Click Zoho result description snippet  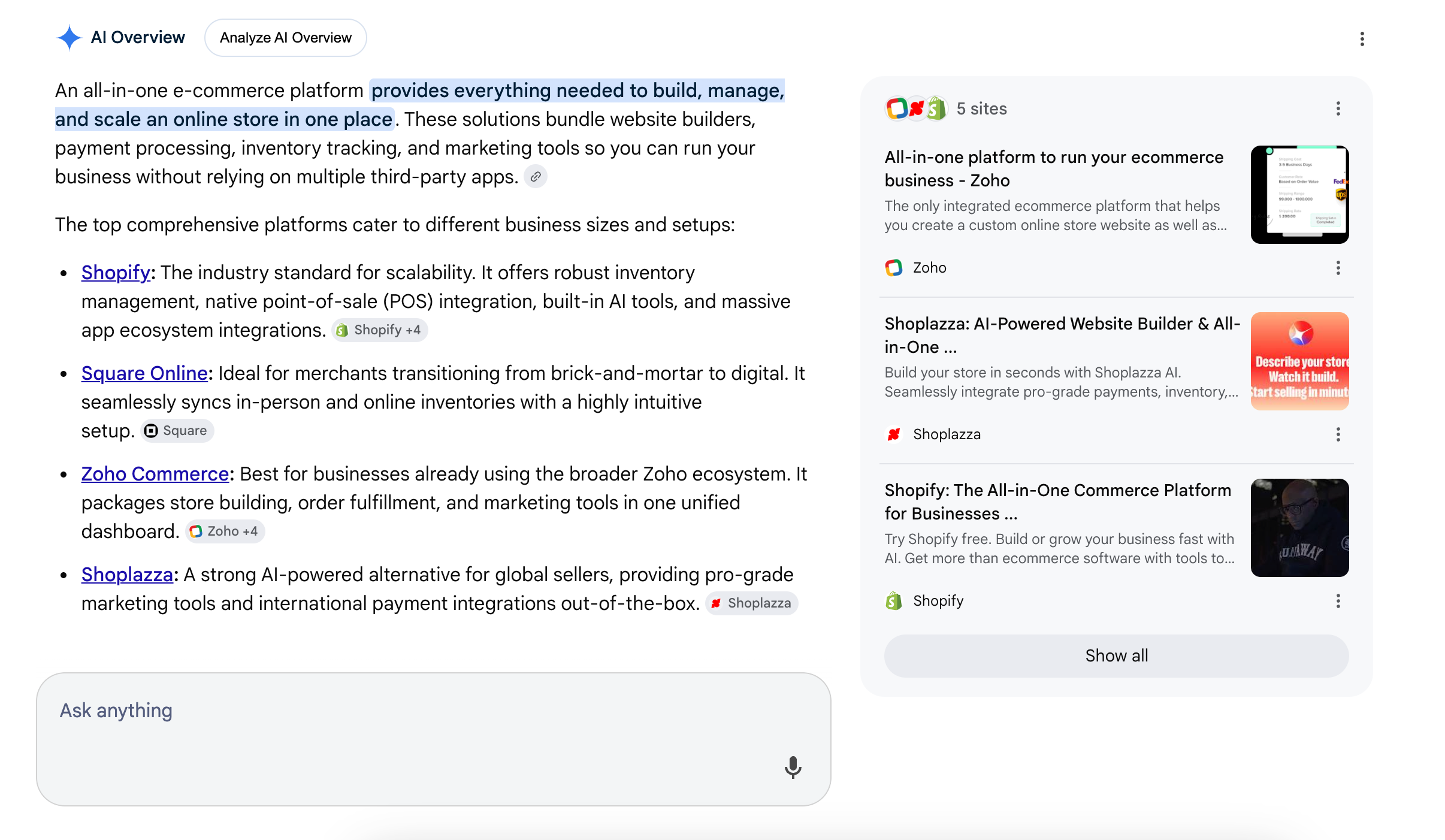pyautogui.click(x=1056, y=216)
